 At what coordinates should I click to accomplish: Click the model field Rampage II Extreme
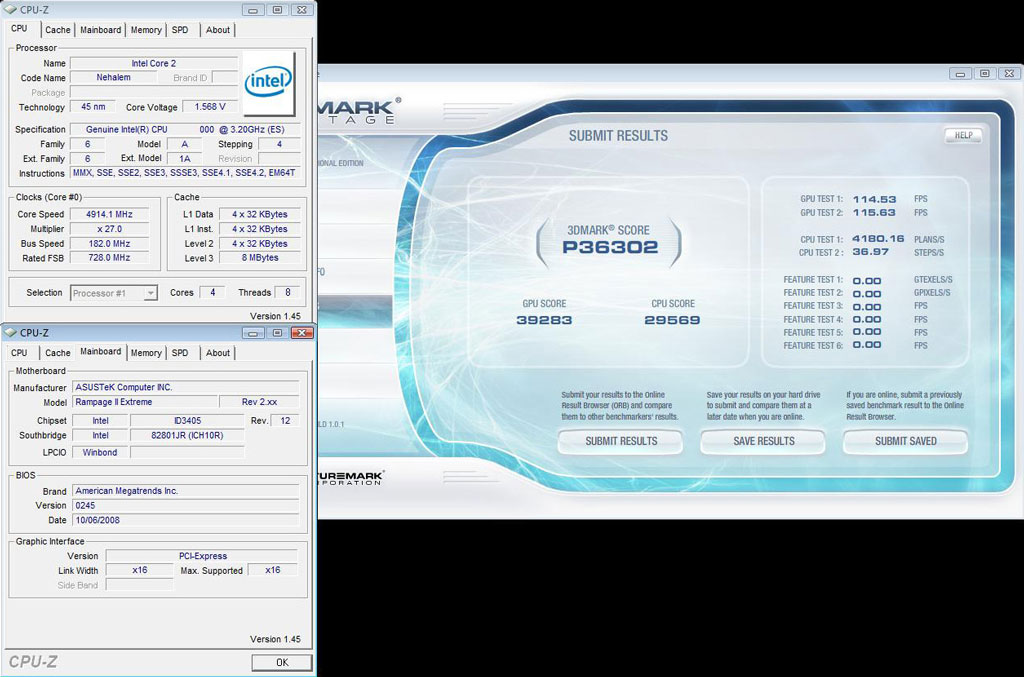[144, 402]
